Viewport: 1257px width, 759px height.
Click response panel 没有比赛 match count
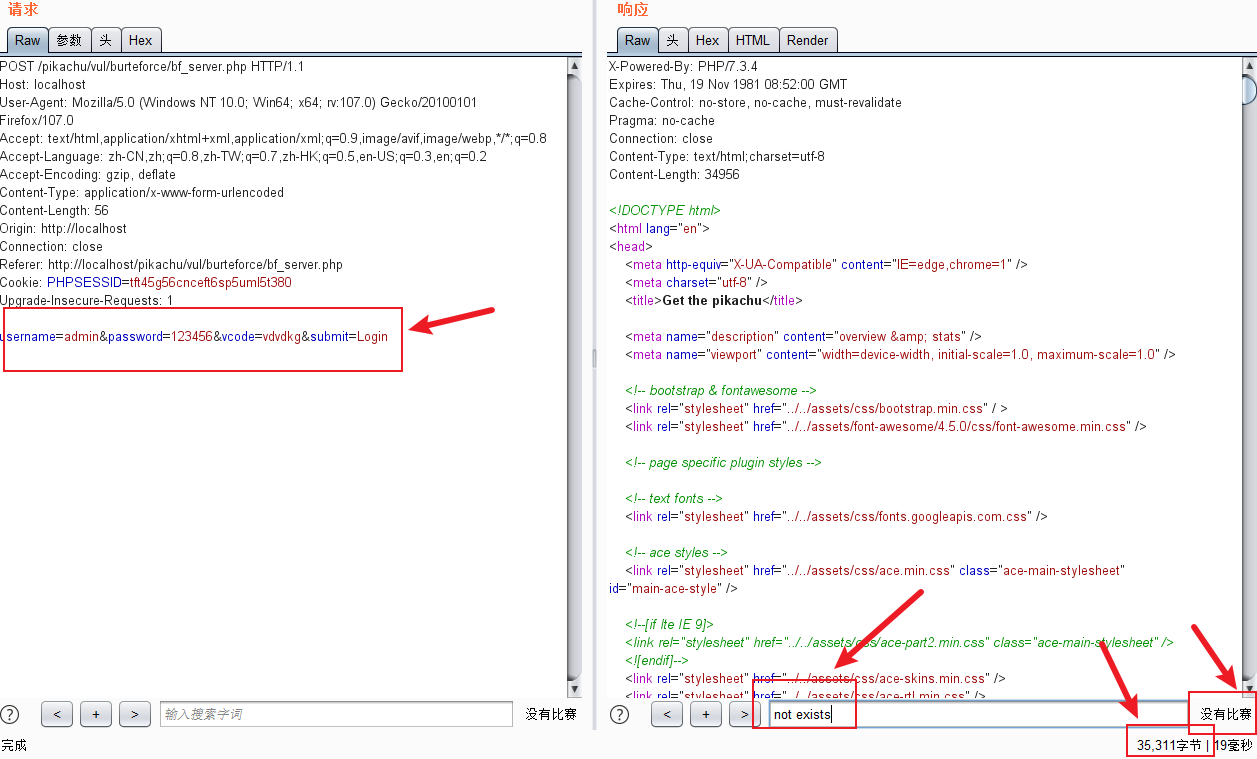[1226, 714]
